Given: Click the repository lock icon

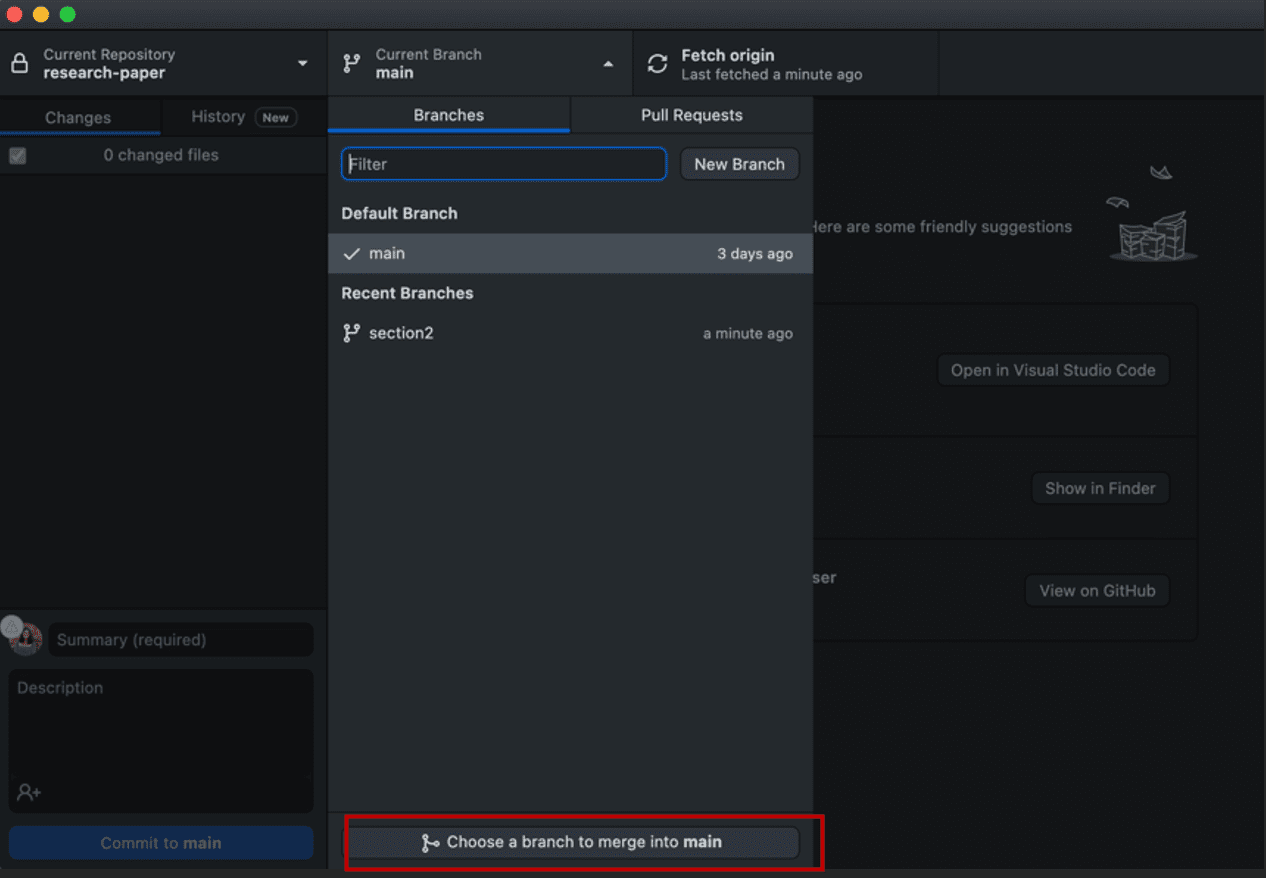Looking at the screenshot, I should tap(19, 64).
